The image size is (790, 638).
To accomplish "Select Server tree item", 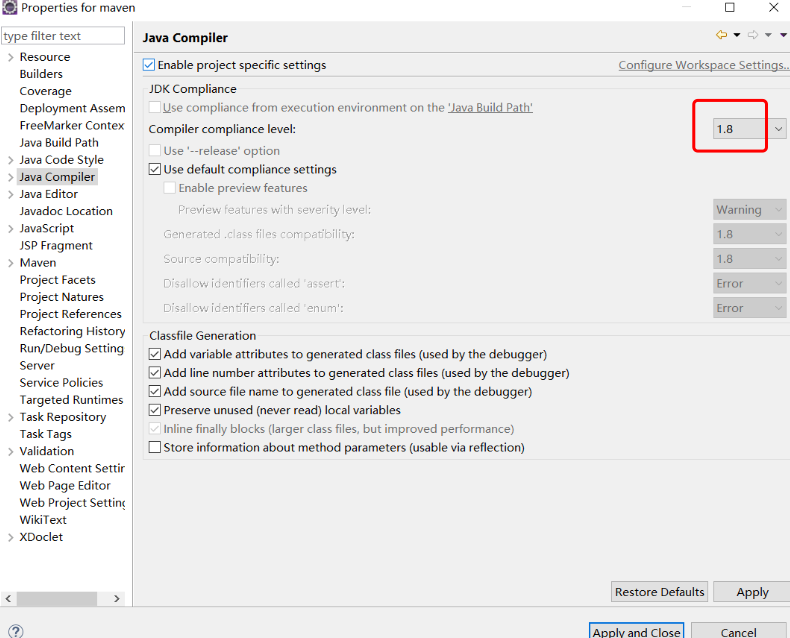I will coord(37,365).
